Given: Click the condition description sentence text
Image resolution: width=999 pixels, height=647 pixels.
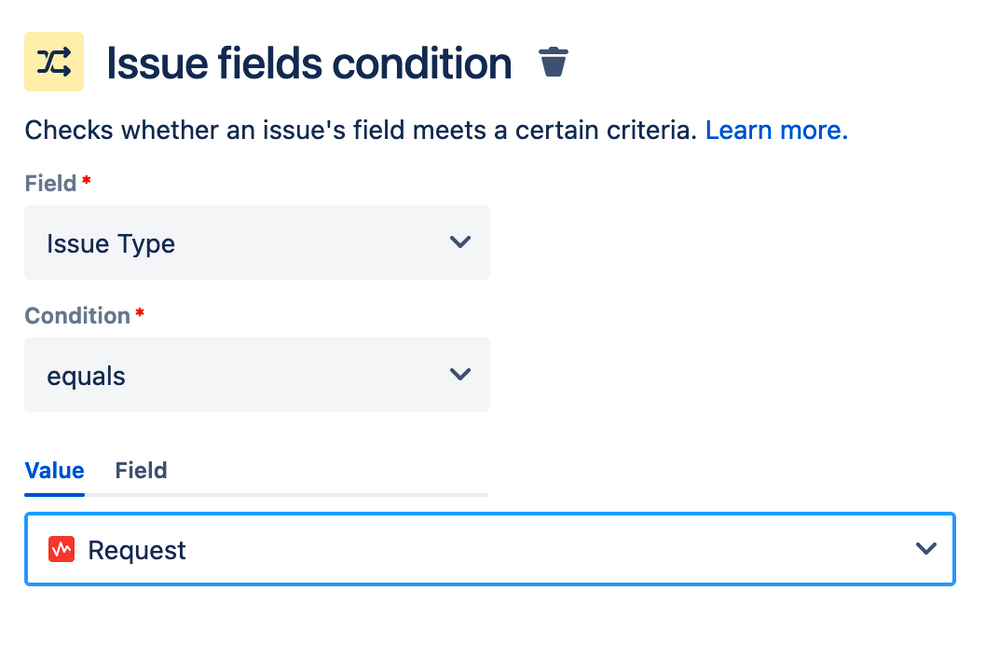Looking at the screenshot, I should click(x=361, y=130).
